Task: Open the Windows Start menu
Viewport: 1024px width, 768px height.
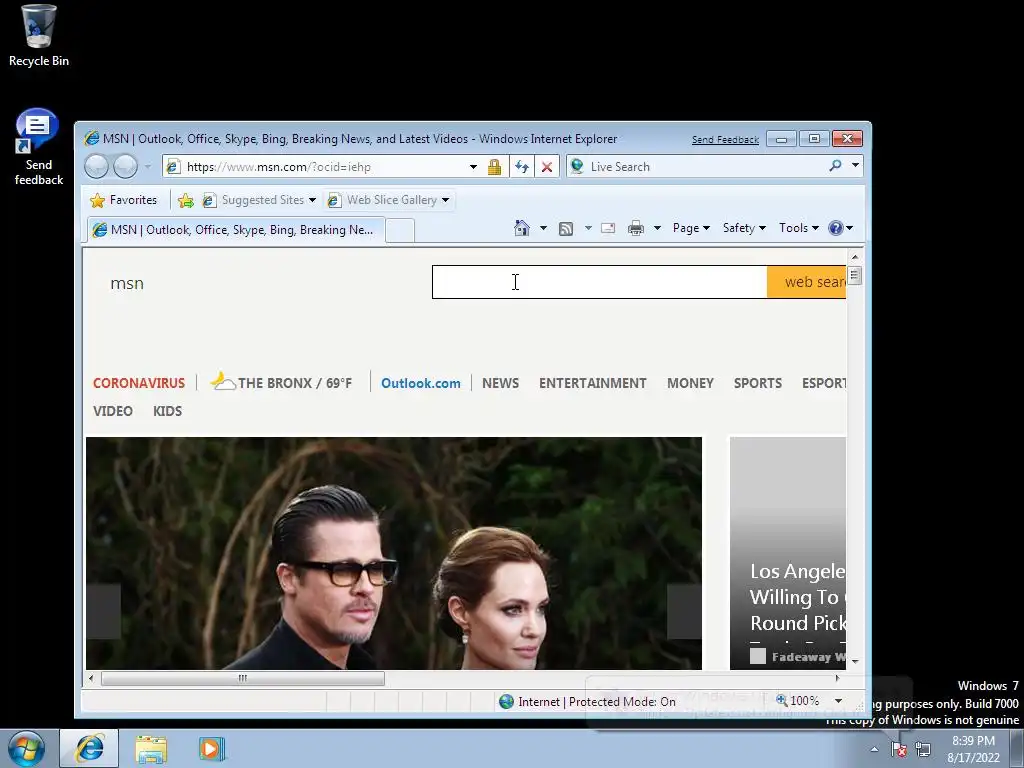Action: tap(26, 749)
